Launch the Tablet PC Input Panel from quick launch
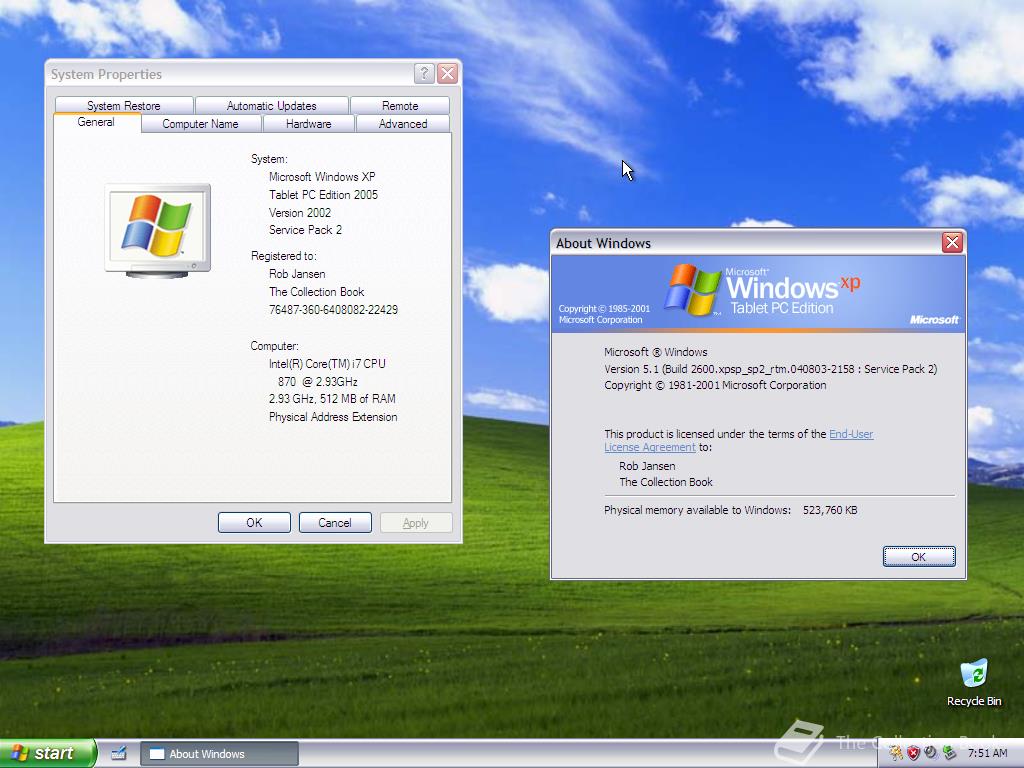1024x768 pixels. click(119, 753)
